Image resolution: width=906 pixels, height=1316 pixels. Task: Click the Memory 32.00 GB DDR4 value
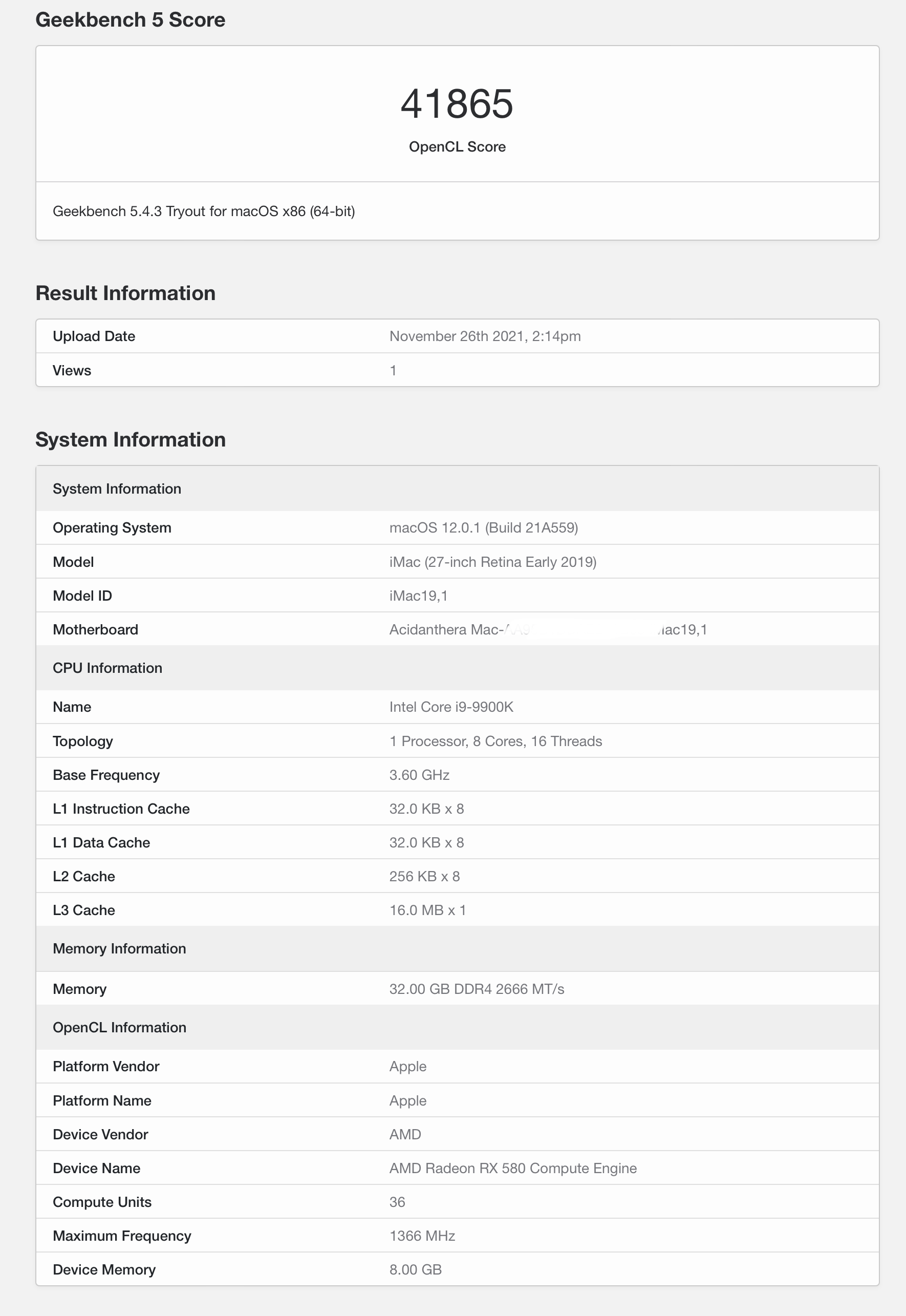[x=476, y=989]
